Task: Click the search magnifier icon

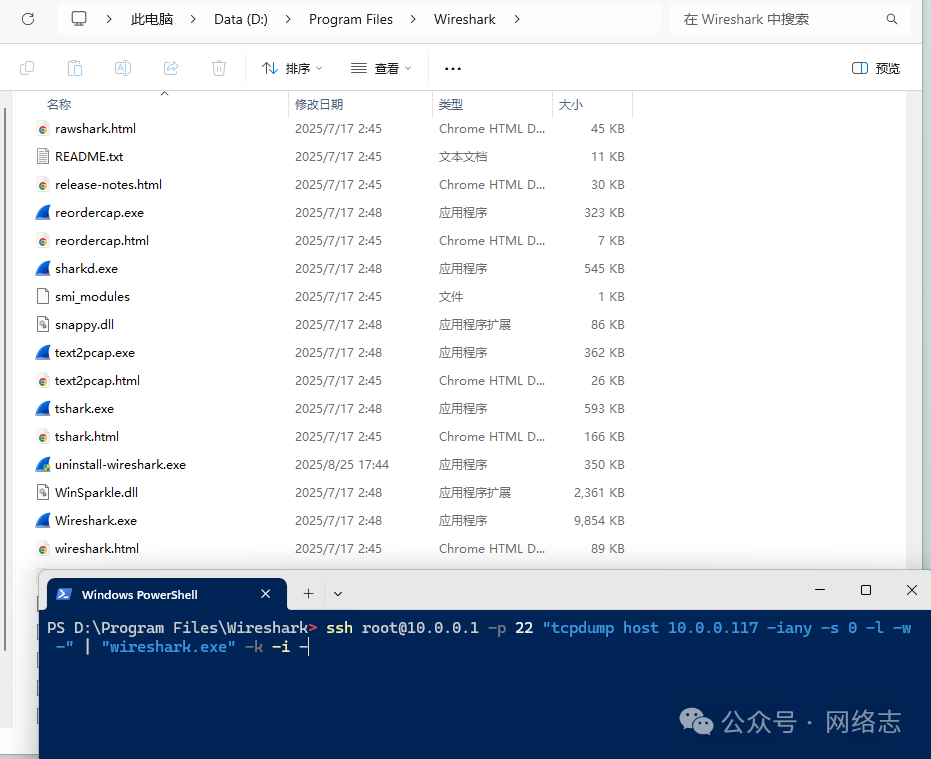Action: coord(892,19)
